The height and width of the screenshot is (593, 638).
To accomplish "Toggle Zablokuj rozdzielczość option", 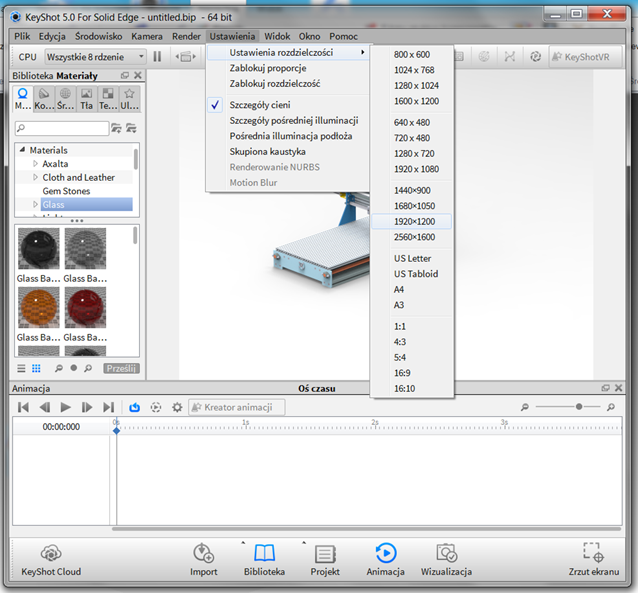I will tap(288, 83).
